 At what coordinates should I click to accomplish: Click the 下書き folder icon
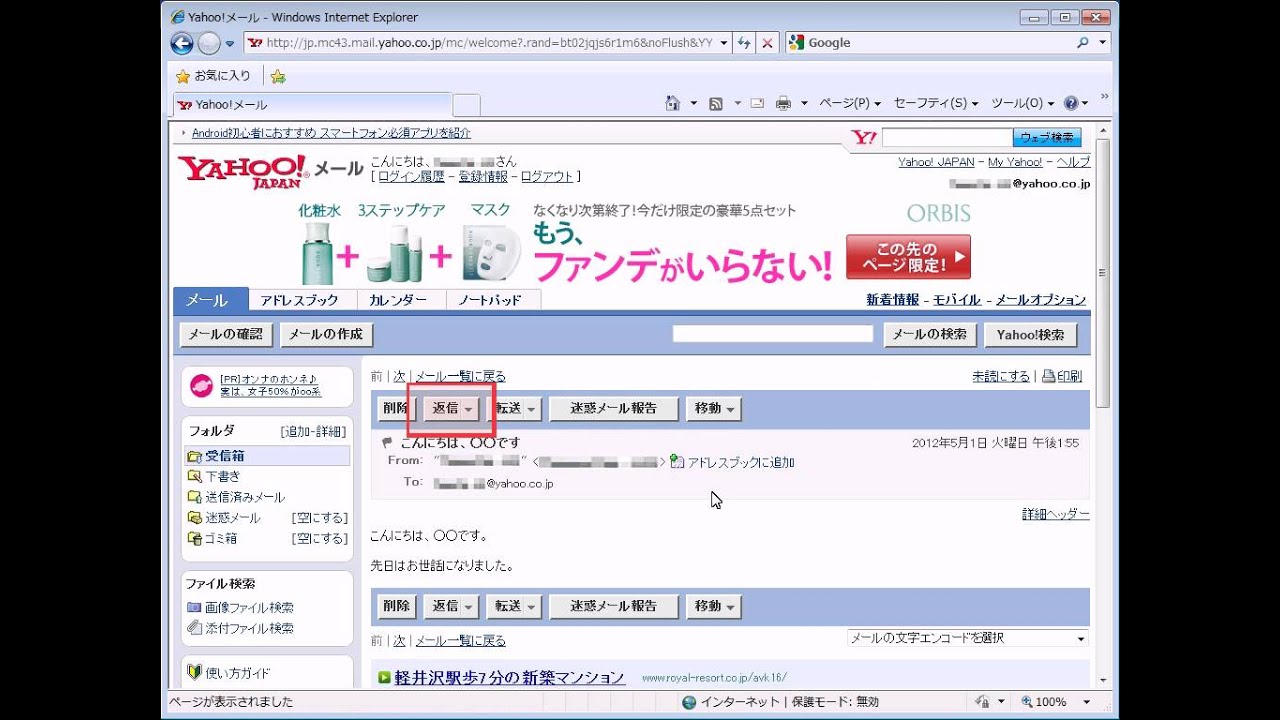pyautogui.click(x=194, y=477)
